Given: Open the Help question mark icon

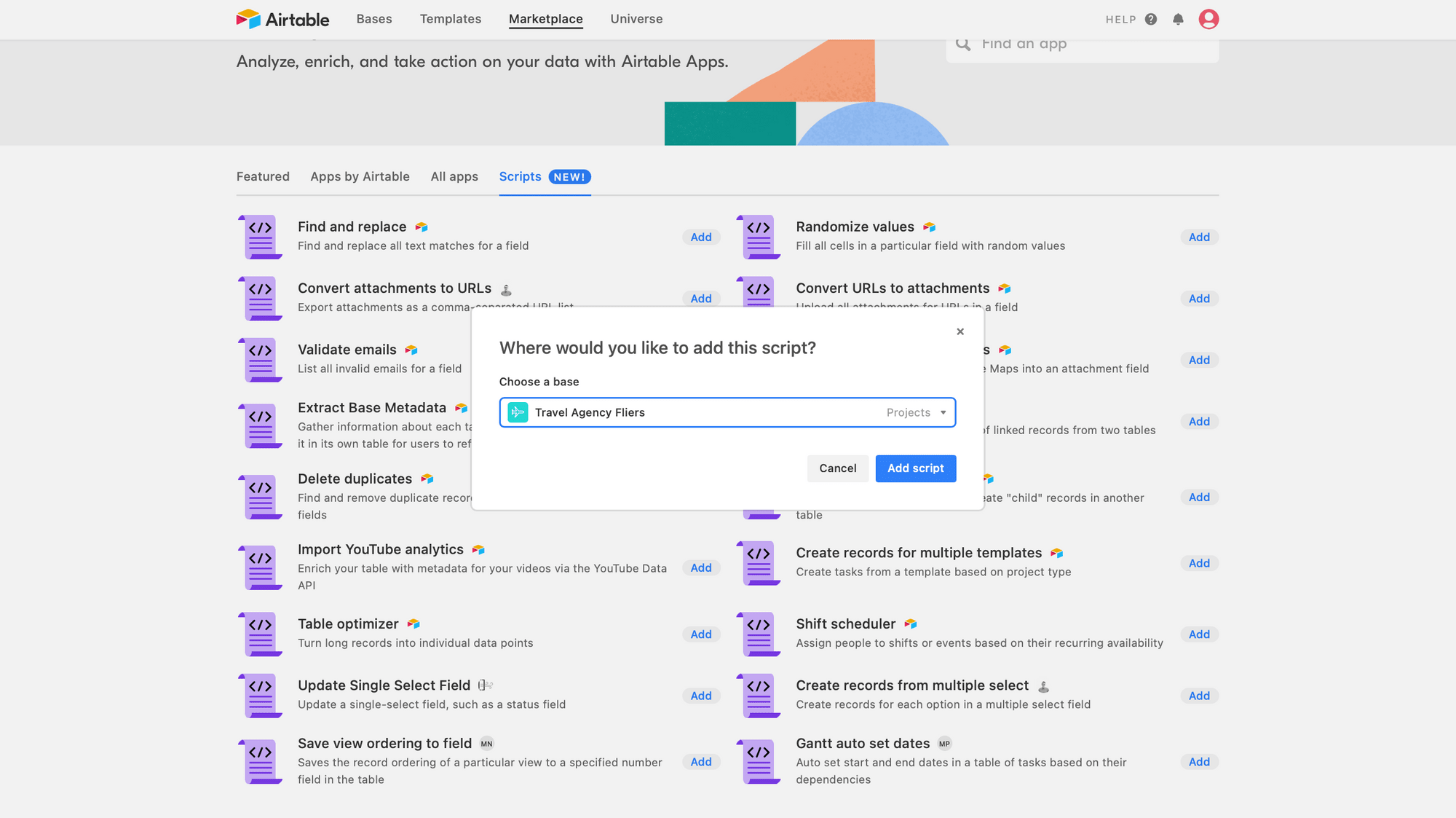Looking at the screenshot, I should coord(1151,20).
